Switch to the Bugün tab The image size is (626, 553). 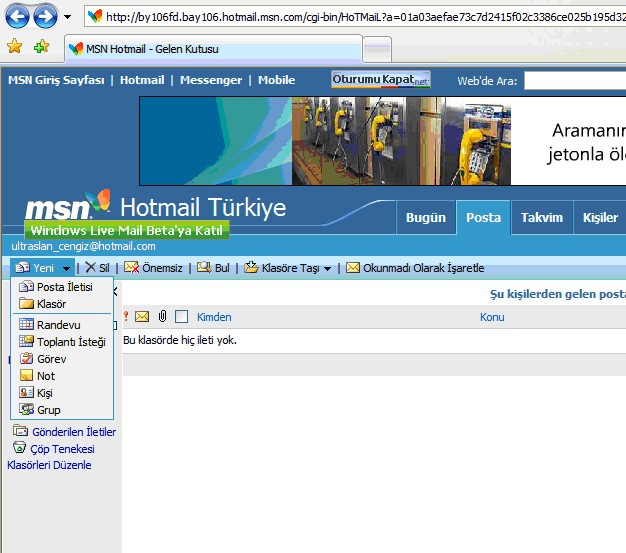click(x=426, y=218)
